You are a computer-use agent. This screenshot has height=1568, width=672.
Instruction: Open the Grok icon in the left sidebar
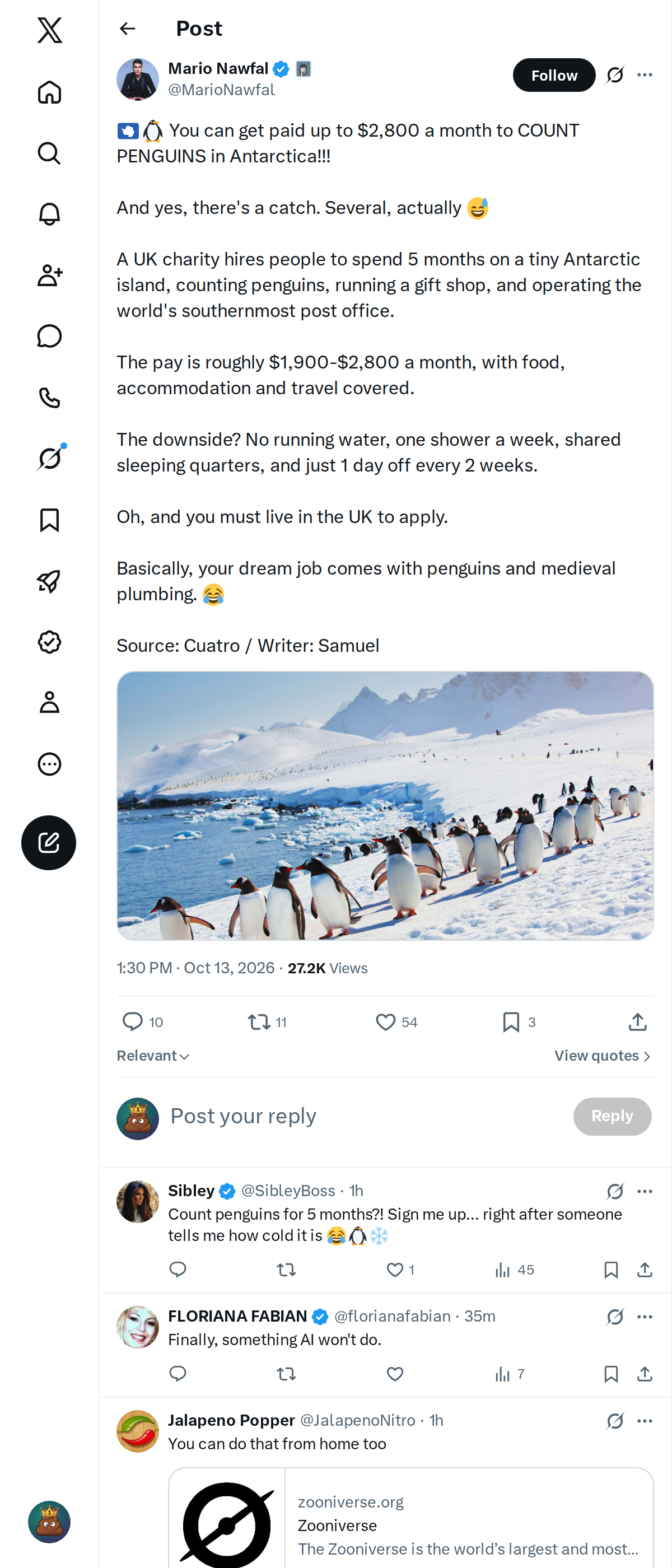tap(49, 458)
